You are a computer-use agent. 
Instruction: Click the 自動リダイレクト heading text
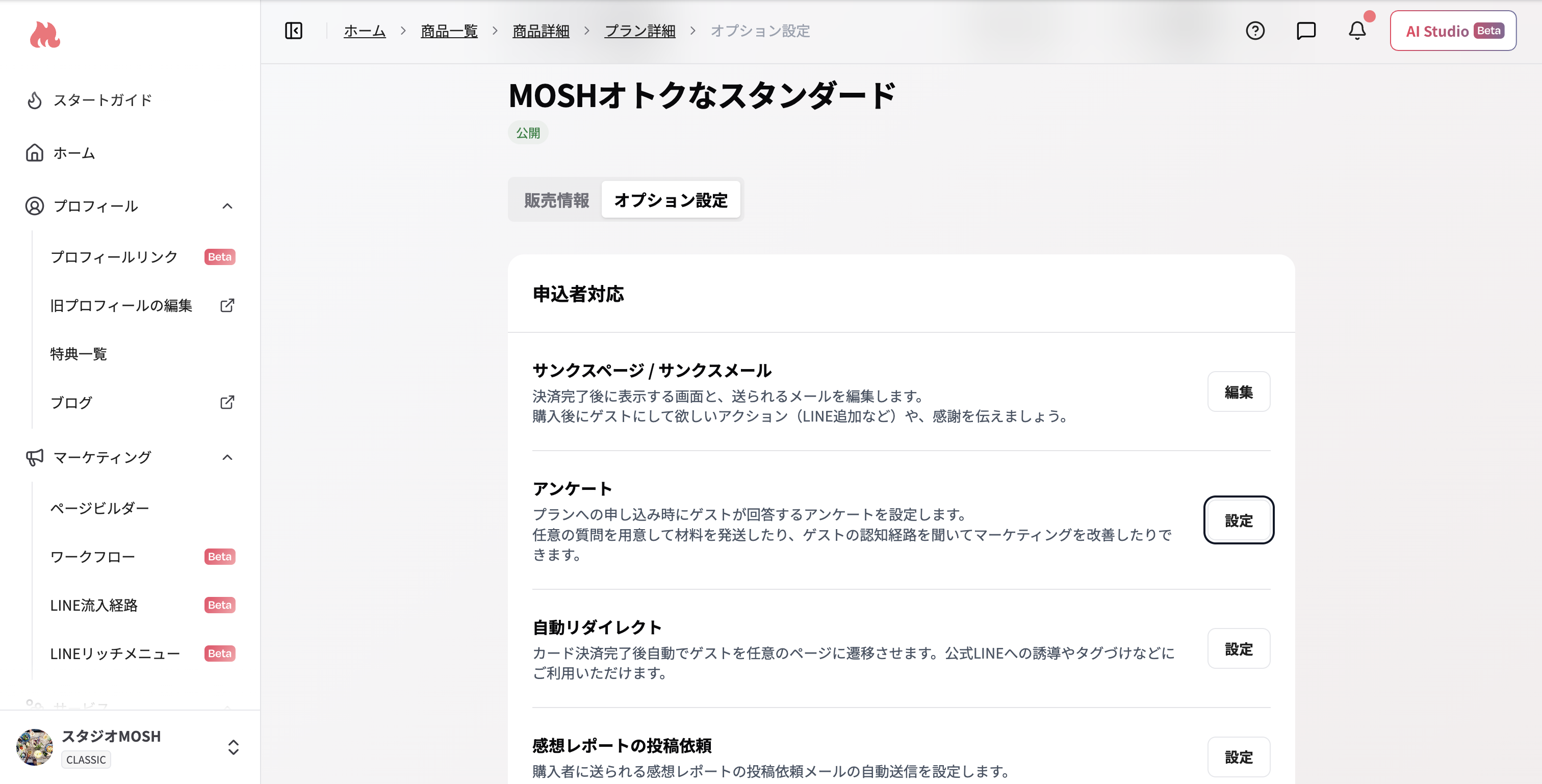click(598, 626)
